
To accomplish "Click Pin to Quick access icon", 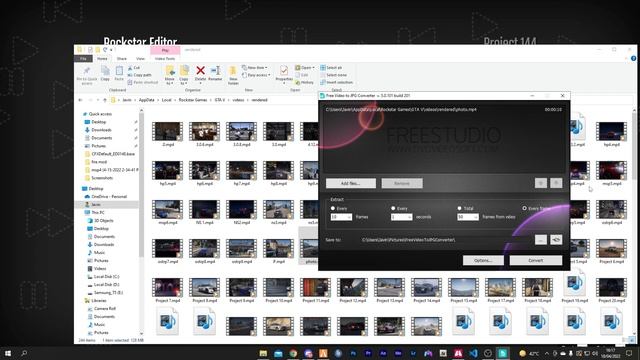I will (x=87, y=71).
